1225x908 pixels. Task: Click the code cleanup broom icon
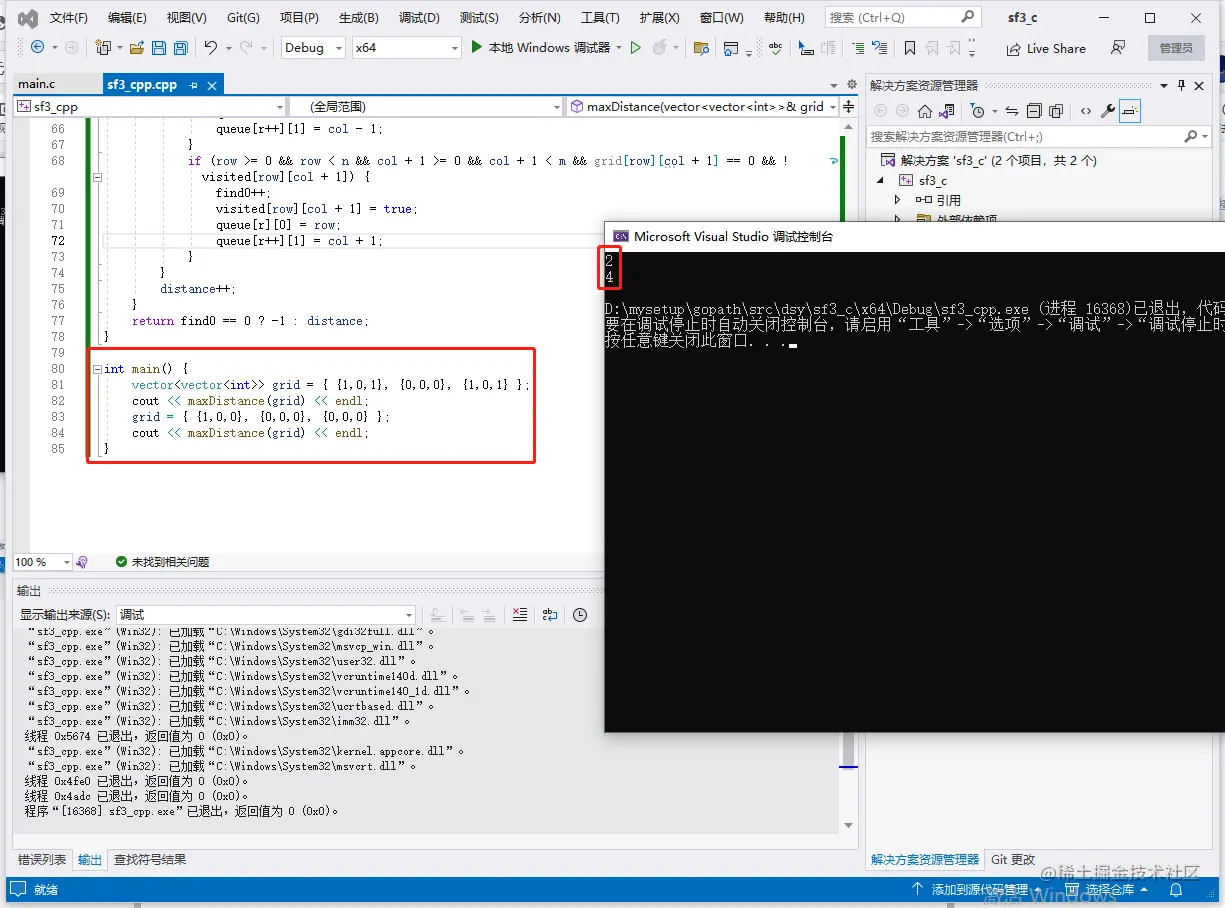(x=82, y=562)
